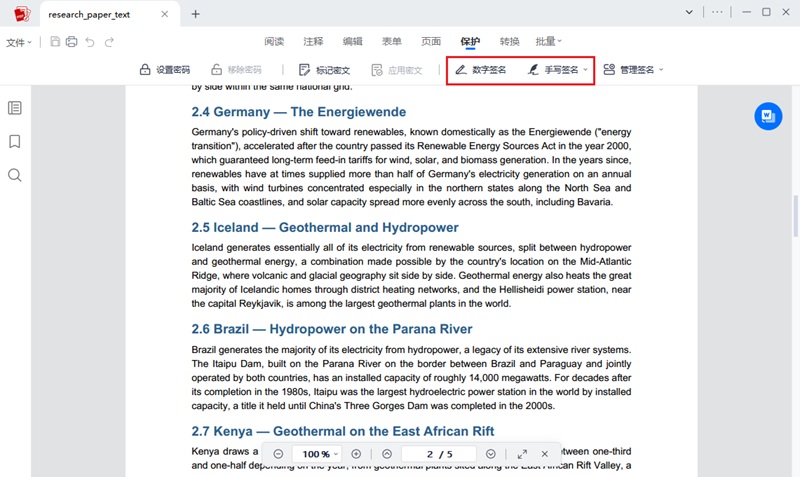
Task: Switch to the 注释 tab
Action: tap(313, 41)
